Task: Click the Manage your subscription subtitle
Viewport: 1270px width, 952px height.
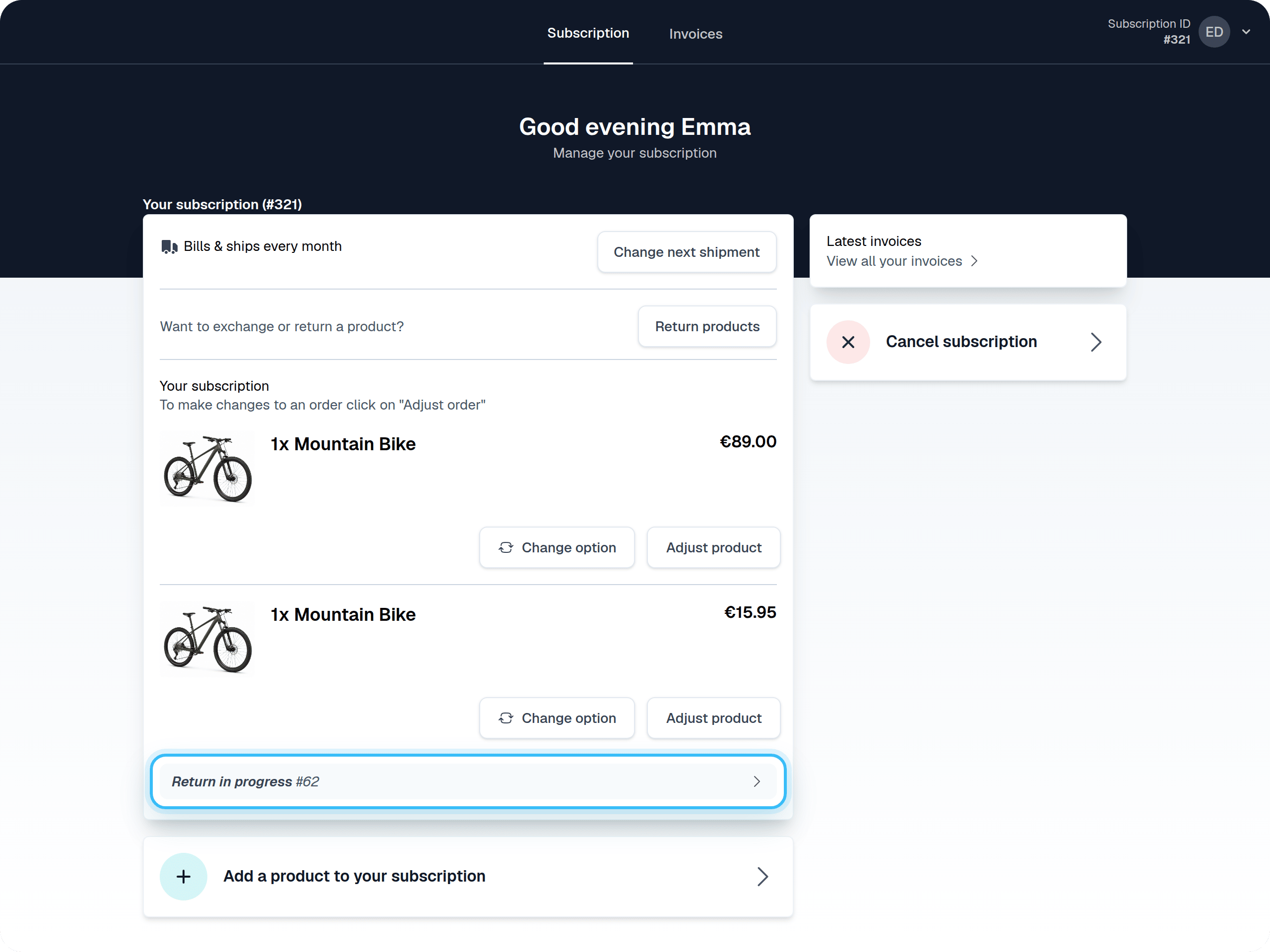Action: click(635, 153)
